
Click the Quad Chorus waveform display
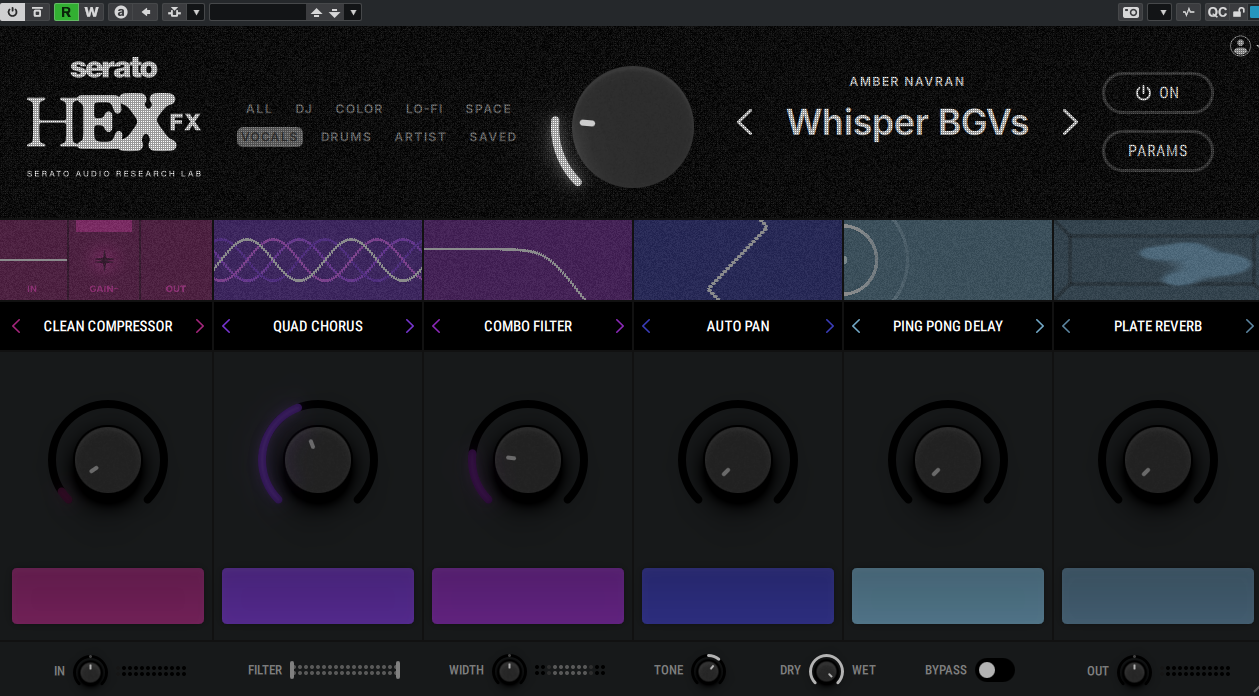(x=318, y=260)
